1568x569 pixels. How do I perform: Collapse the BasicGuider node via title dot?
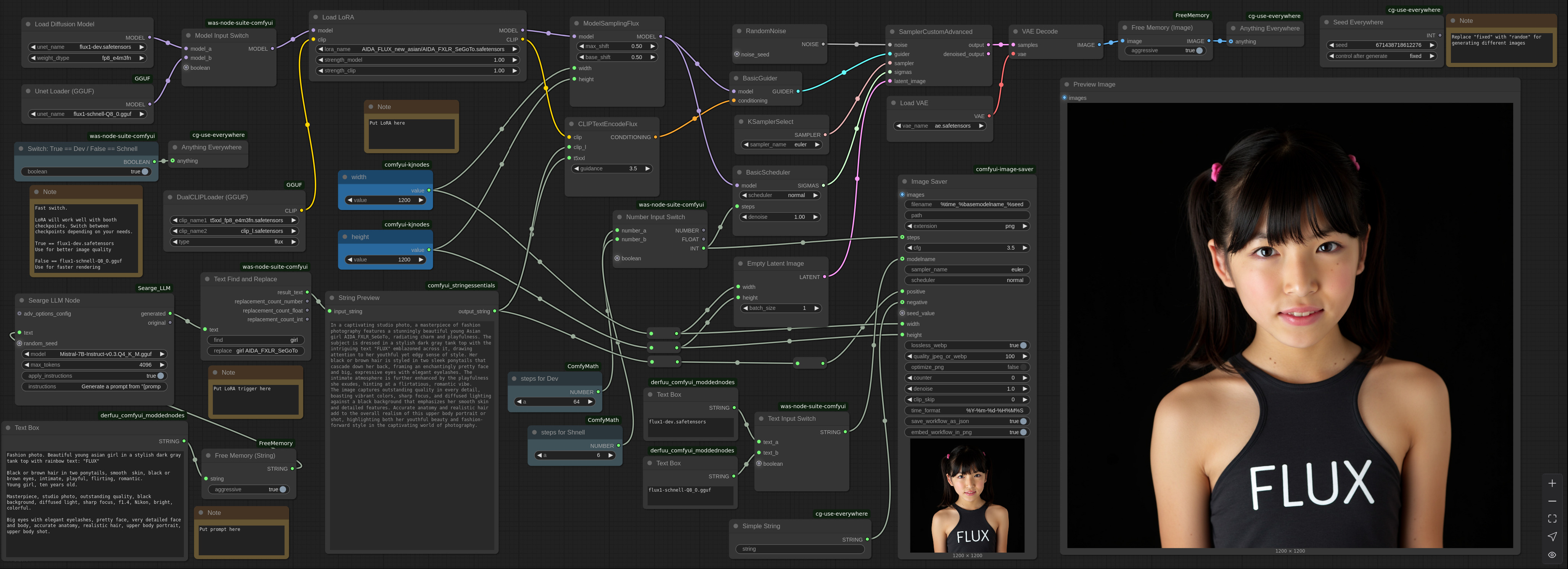pos(736,79)
